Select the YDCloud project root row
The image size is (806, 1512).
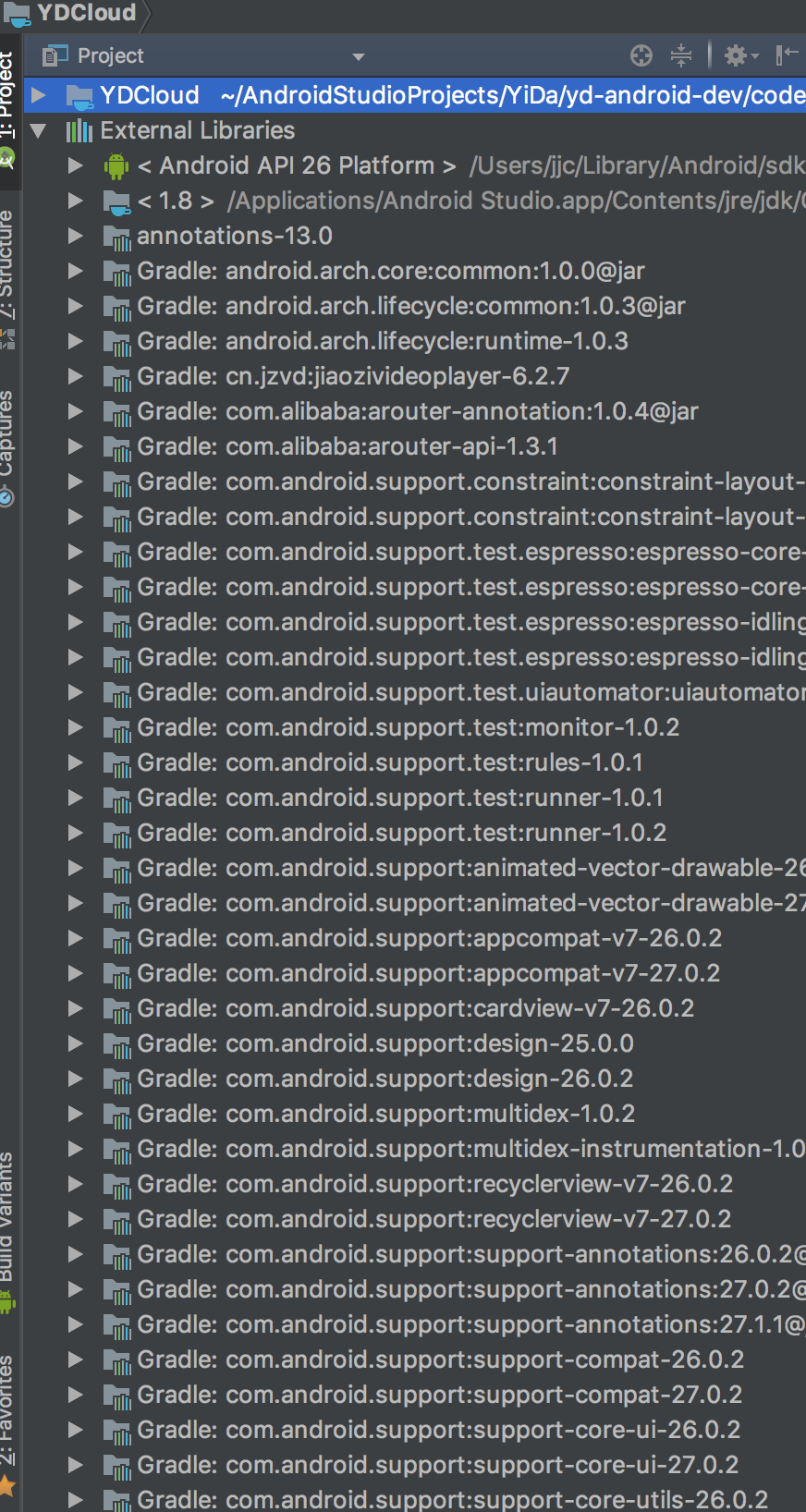[415, 95]
